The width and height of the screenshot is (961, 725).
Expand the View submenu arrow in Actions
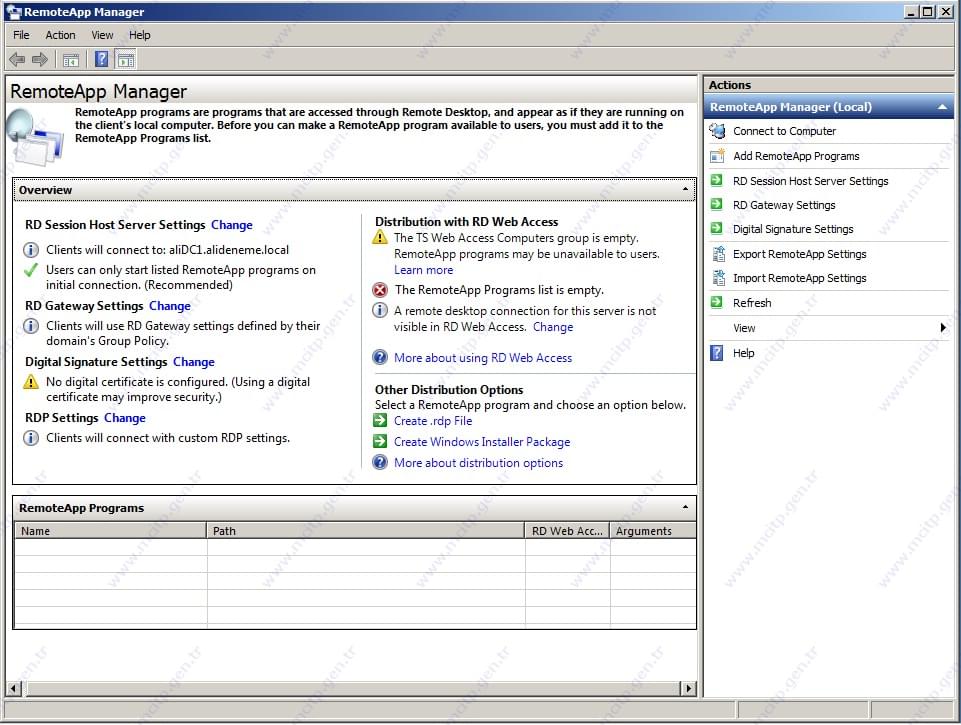coord(943,328)
